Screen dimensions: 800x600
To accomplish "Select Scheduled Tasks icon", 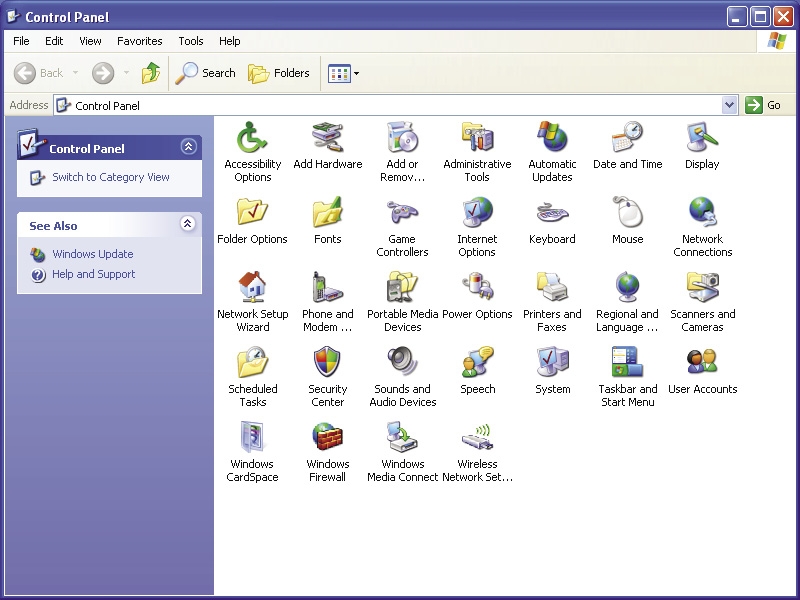I will pyautogui.click(x=252, y=363).
